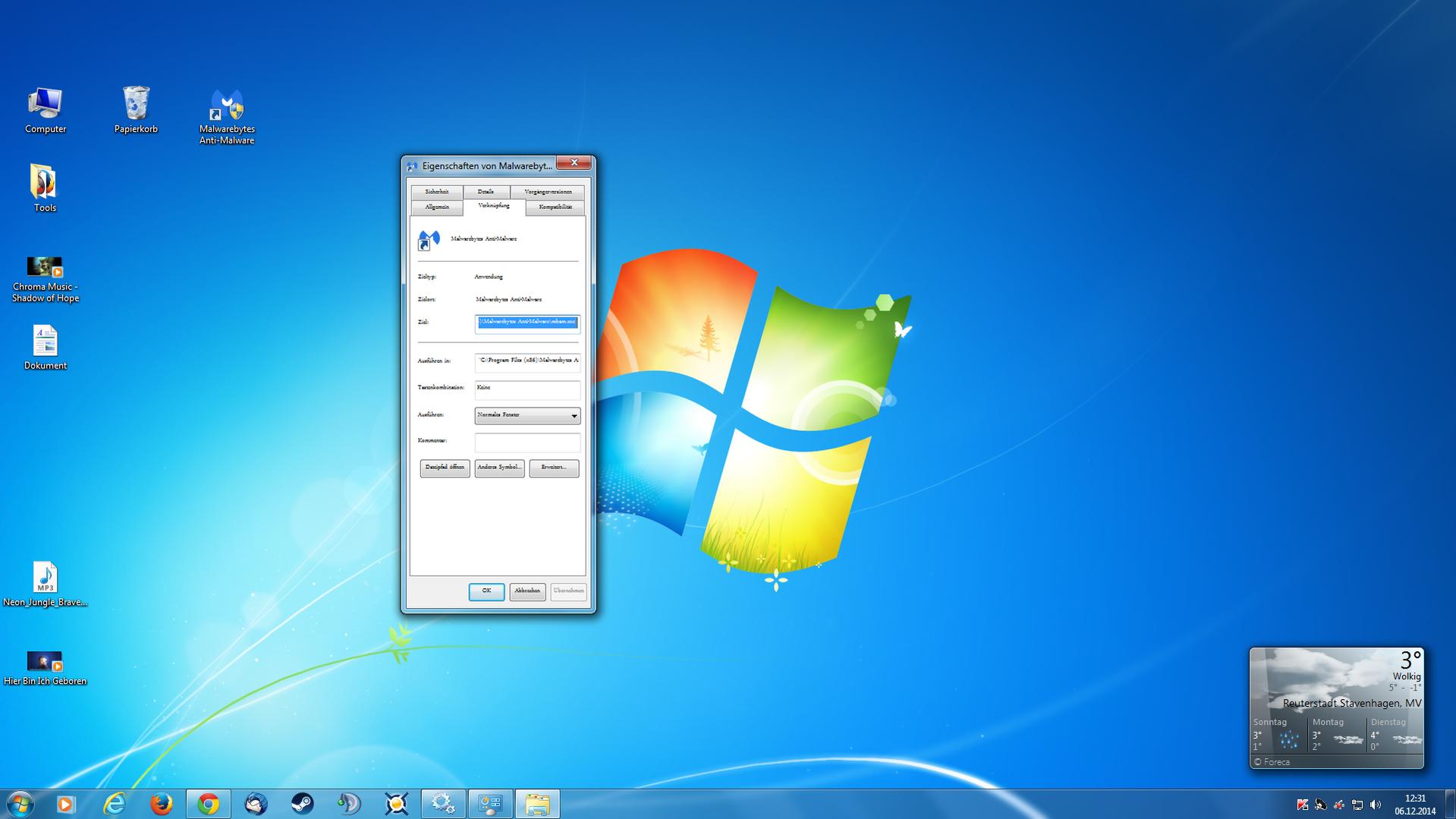The height and width of the screenshot is (819, 1456).
Task: Click the Wolkig condition text in weather gadget
Action: [1407, 676]
